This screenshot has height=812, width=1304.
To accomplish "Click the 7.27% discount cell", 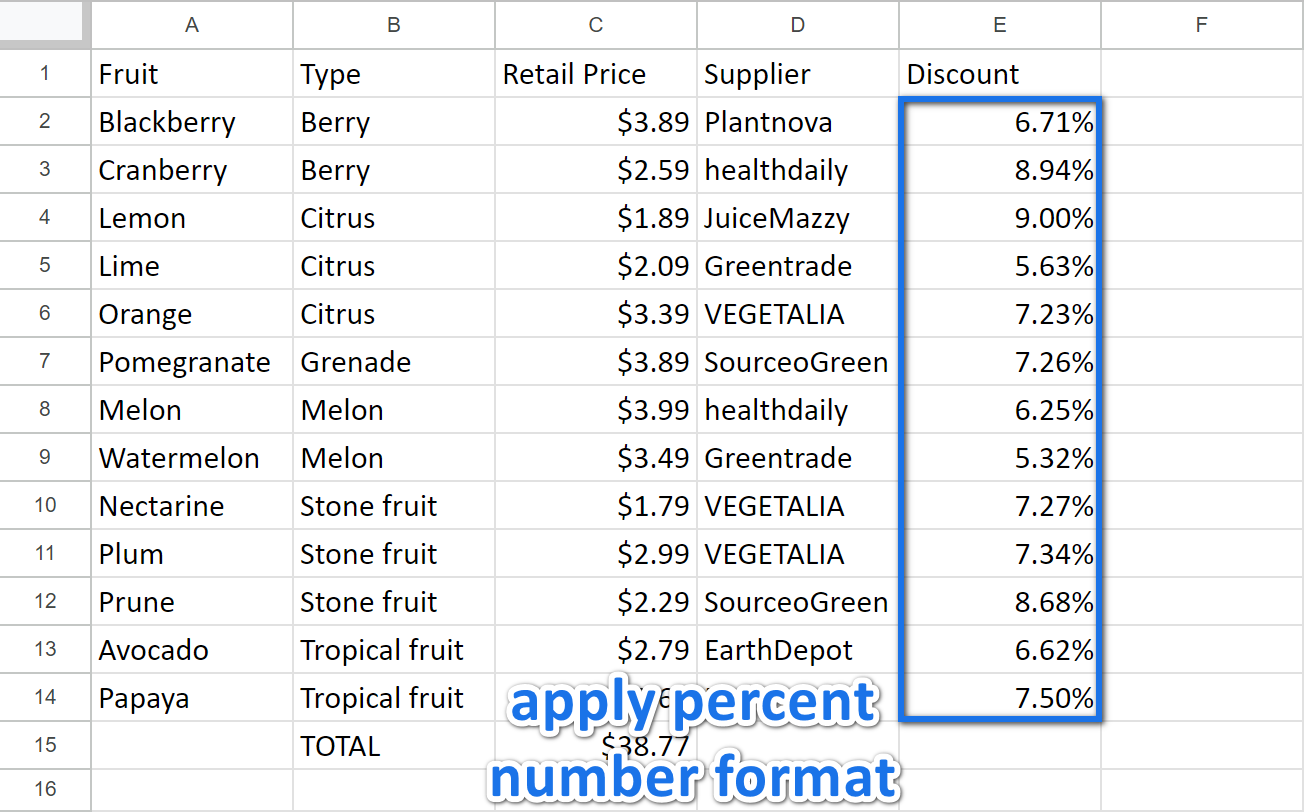I will pos(1000,506).
